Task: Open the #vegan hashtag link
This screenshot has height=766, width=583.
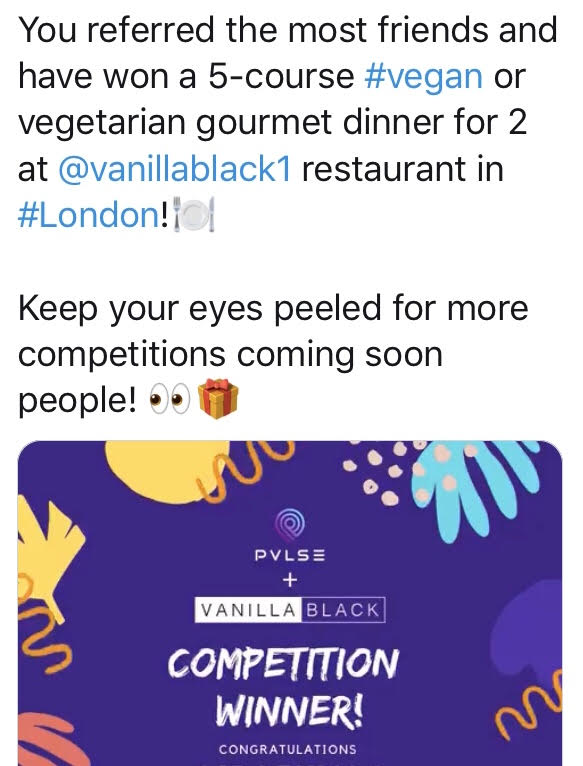Action: (424, 77)
